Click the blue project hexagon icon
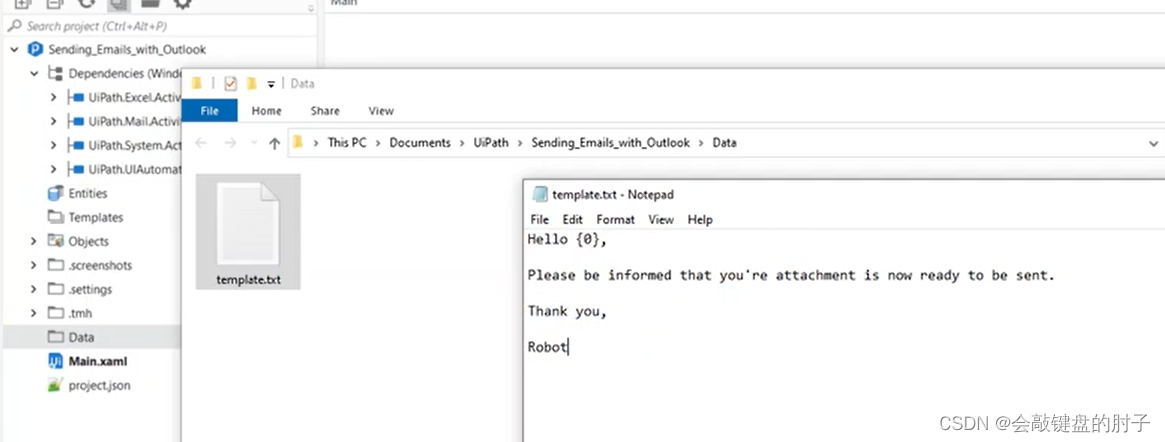The width and height of the screenshot is (1165, 442). pos(35,50)
